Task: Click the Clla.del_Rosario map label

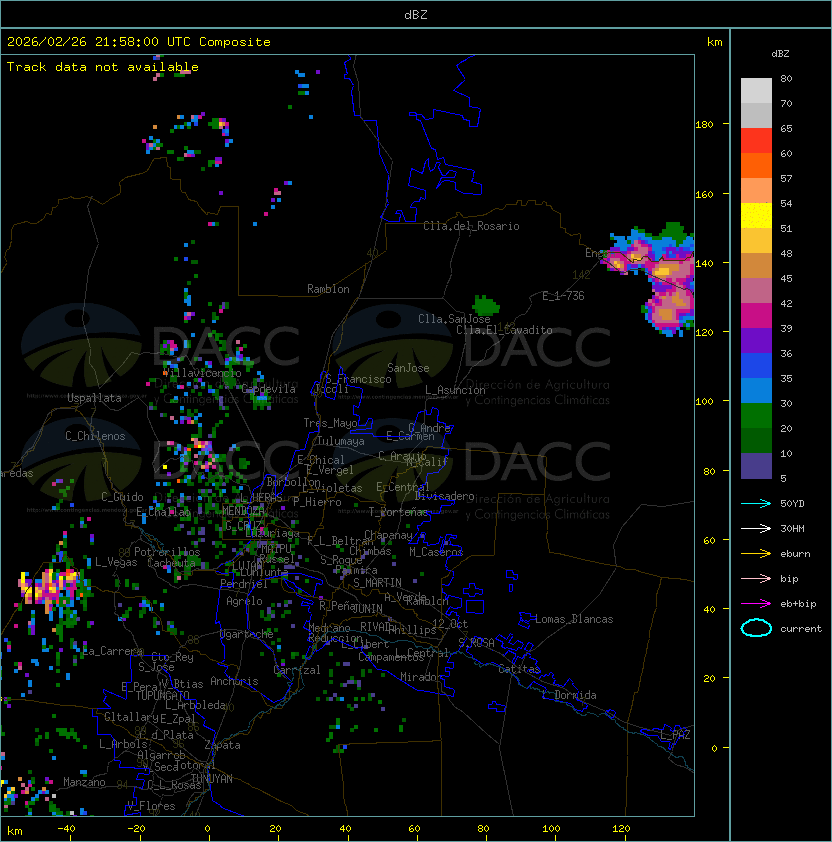Action: [471, 226]
